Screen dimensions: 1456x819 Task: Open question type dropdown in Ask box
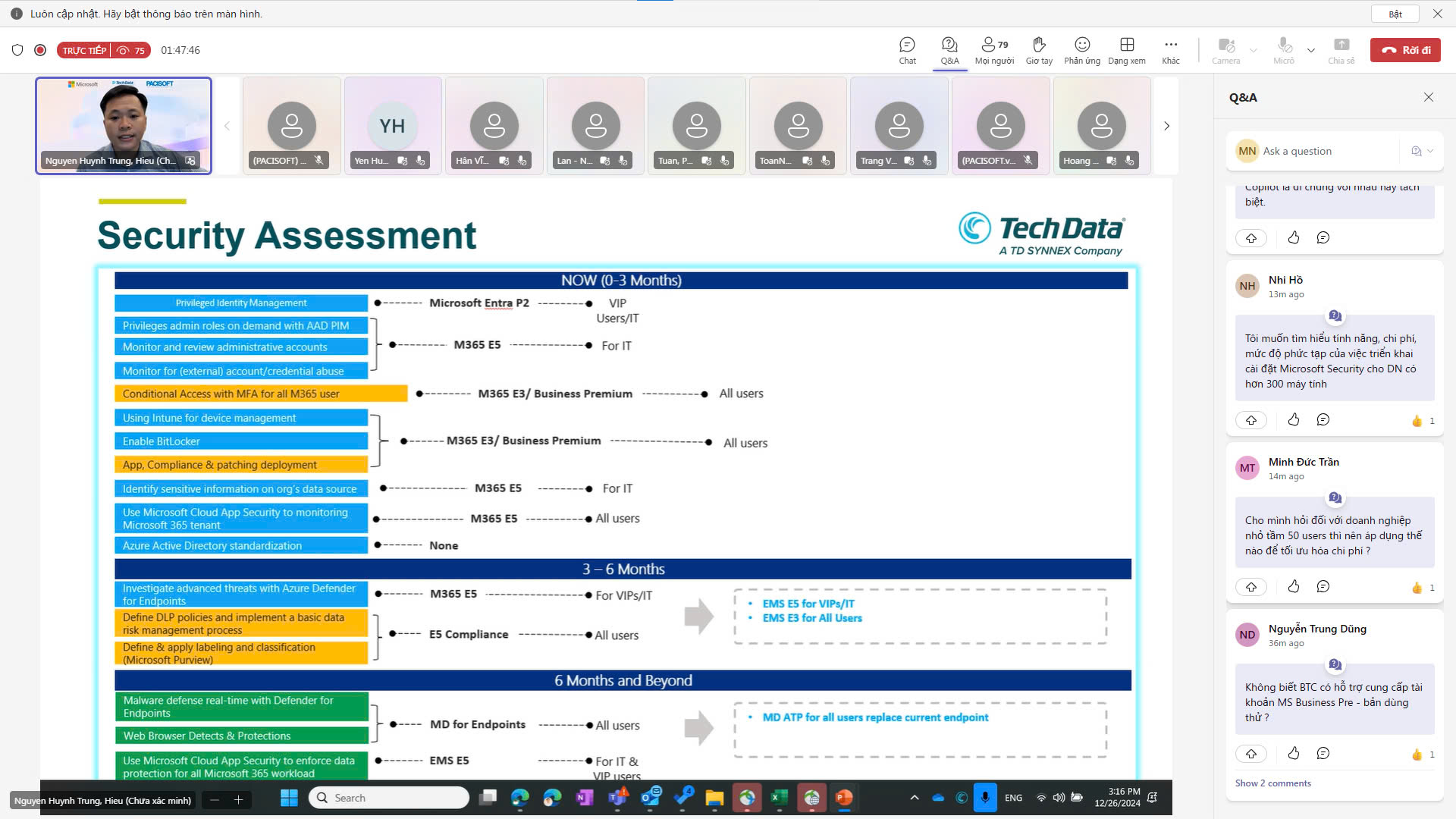[x=1422, y=151]
